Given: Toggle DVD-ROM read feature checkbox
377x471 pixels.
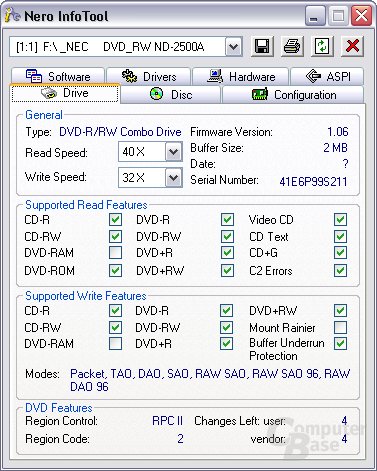Looking at the screenshot, I should pos(115,270).
